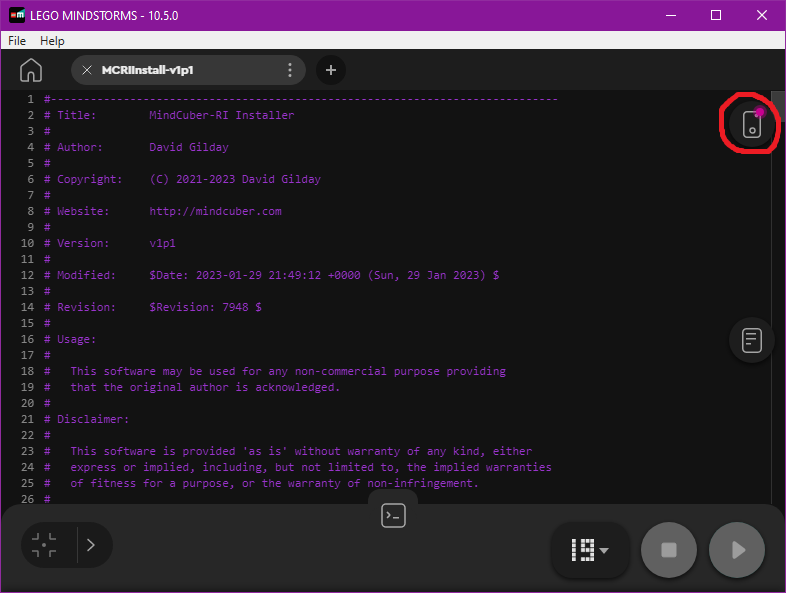Screen dimensions: 786x593
Task: Open the Hub connection icon
Action: [752, 124]
